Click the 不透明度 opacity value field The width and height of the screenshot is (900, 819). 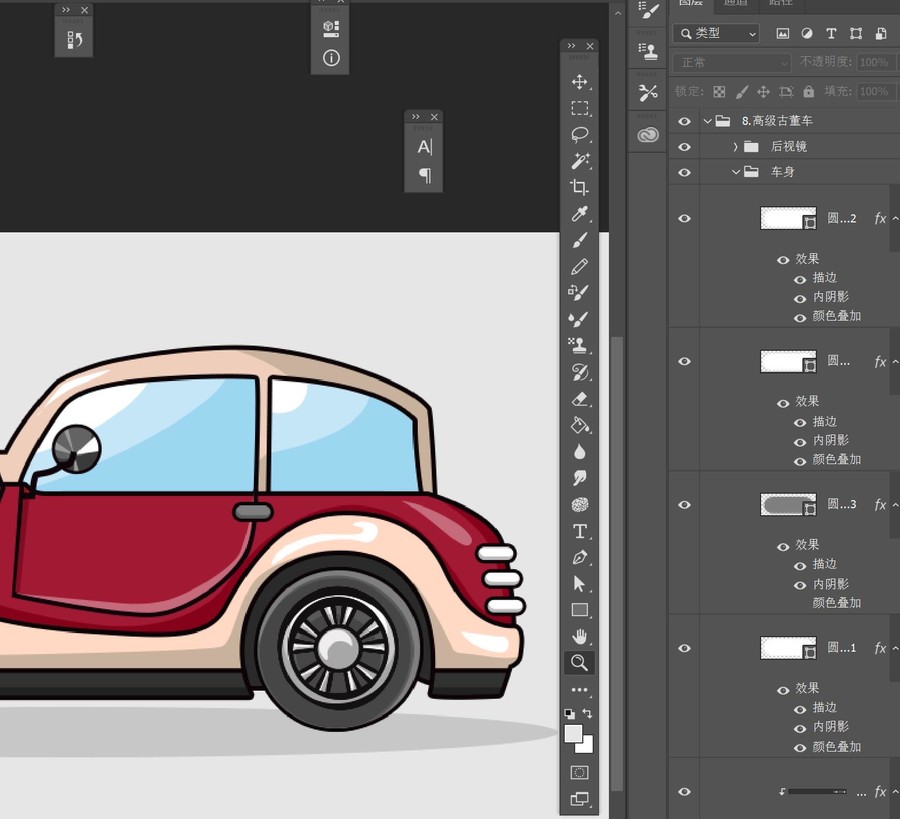click(x=876, y=62)
